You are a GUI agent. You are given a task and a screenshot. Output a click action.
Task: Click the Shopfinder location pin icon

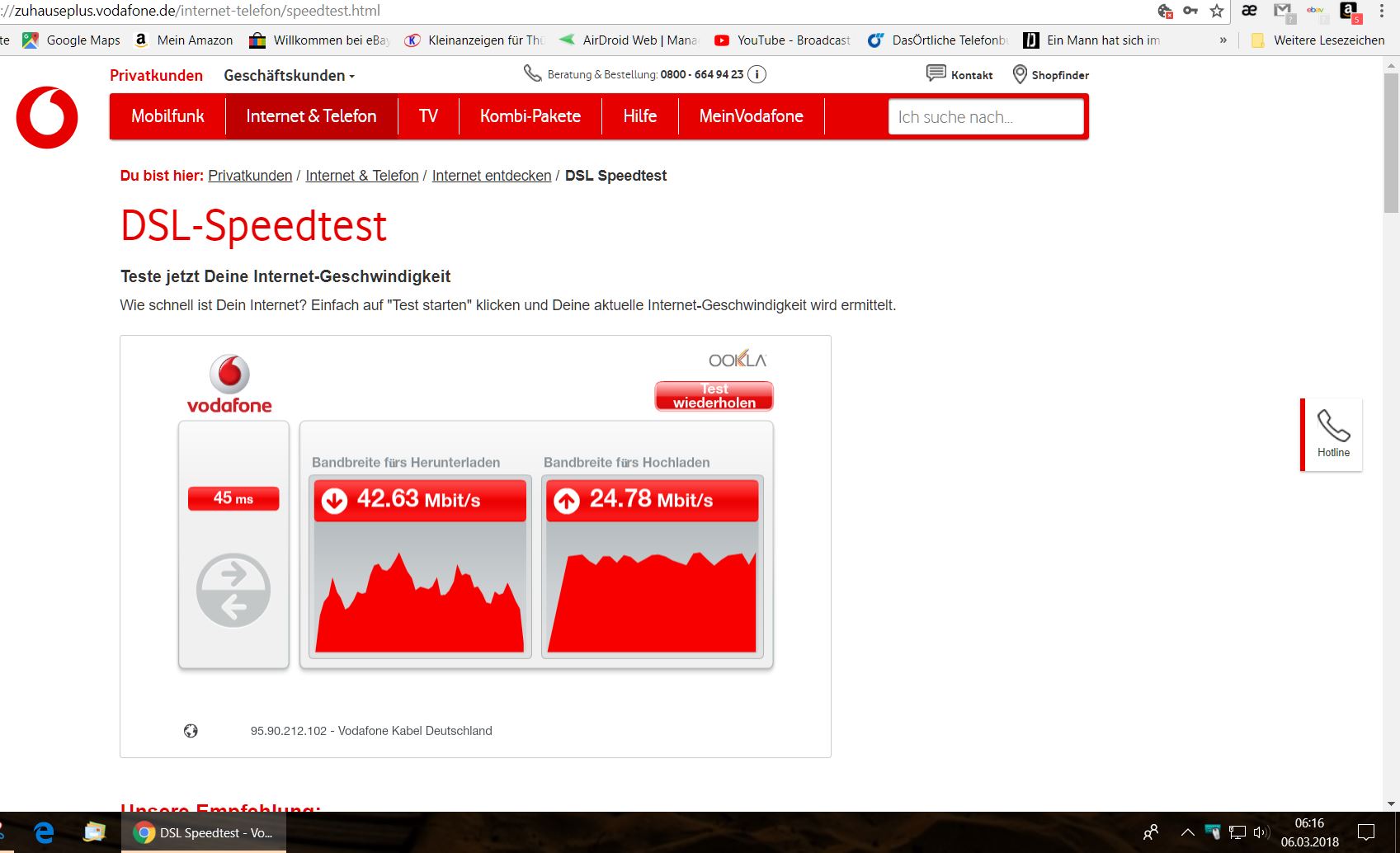click(x=1020, y=74)
